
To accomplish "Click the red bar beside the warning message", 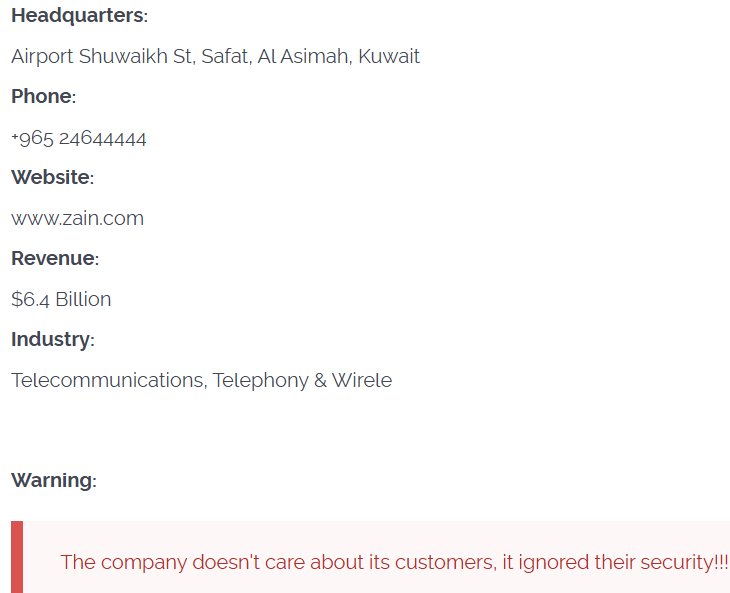I will click(x=17, y=557).
